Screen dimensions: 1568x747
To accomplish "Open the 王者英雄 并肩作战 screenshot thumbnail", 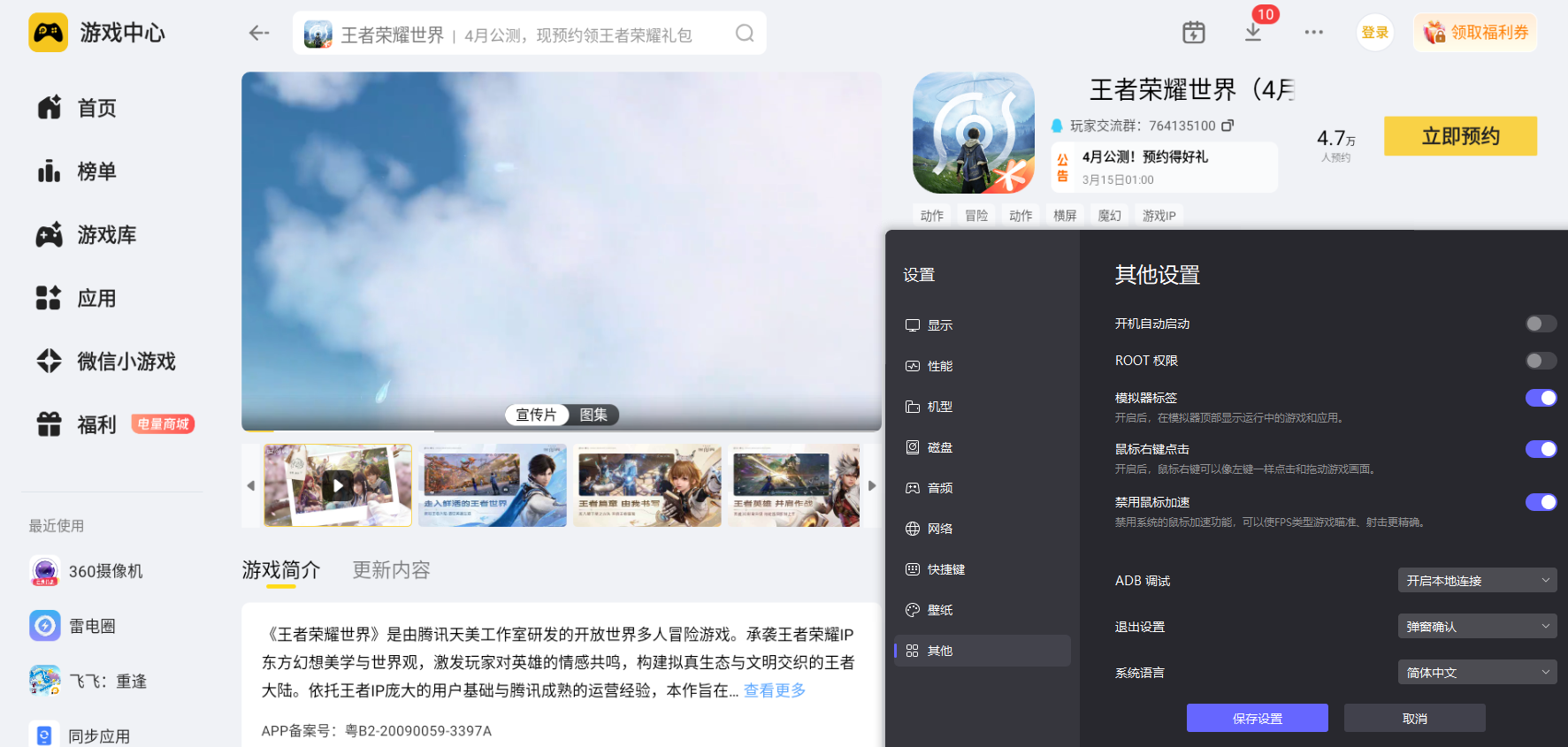I will click(794, 485).
